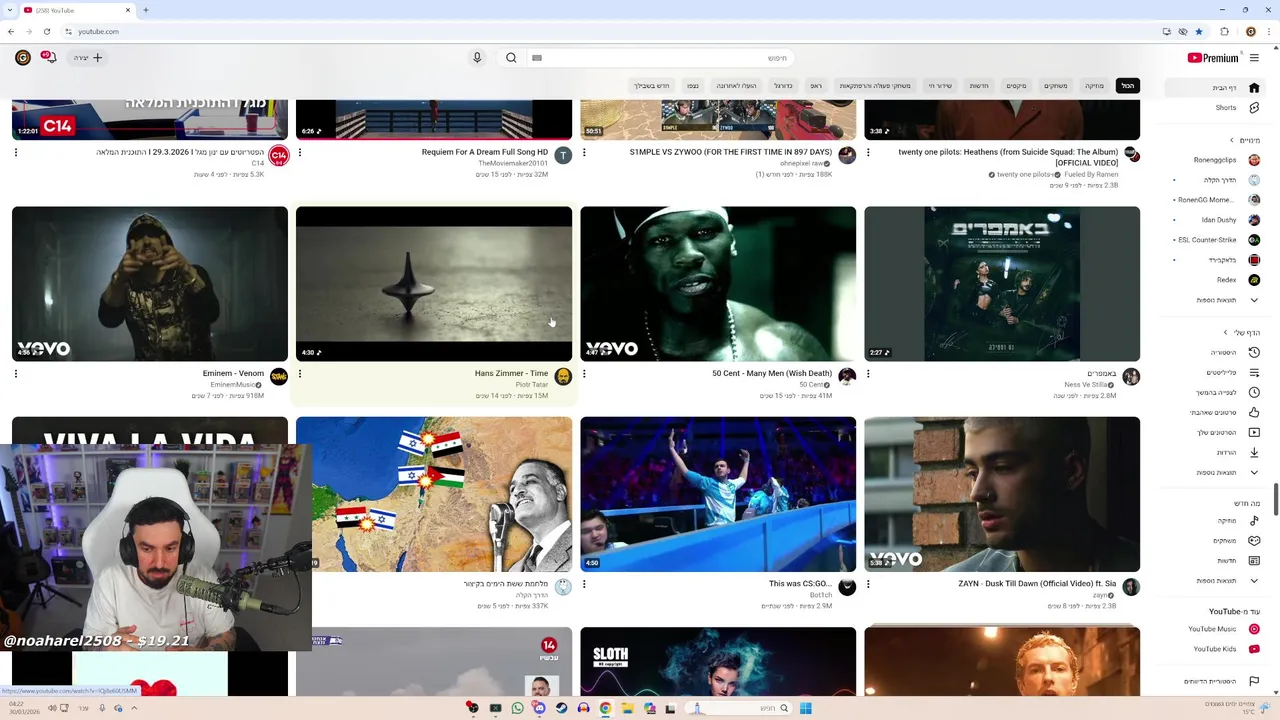Open the ZAYN Dusk Till Dawn thumbnail
1280x720 pixels.
tap(1002, 494)
